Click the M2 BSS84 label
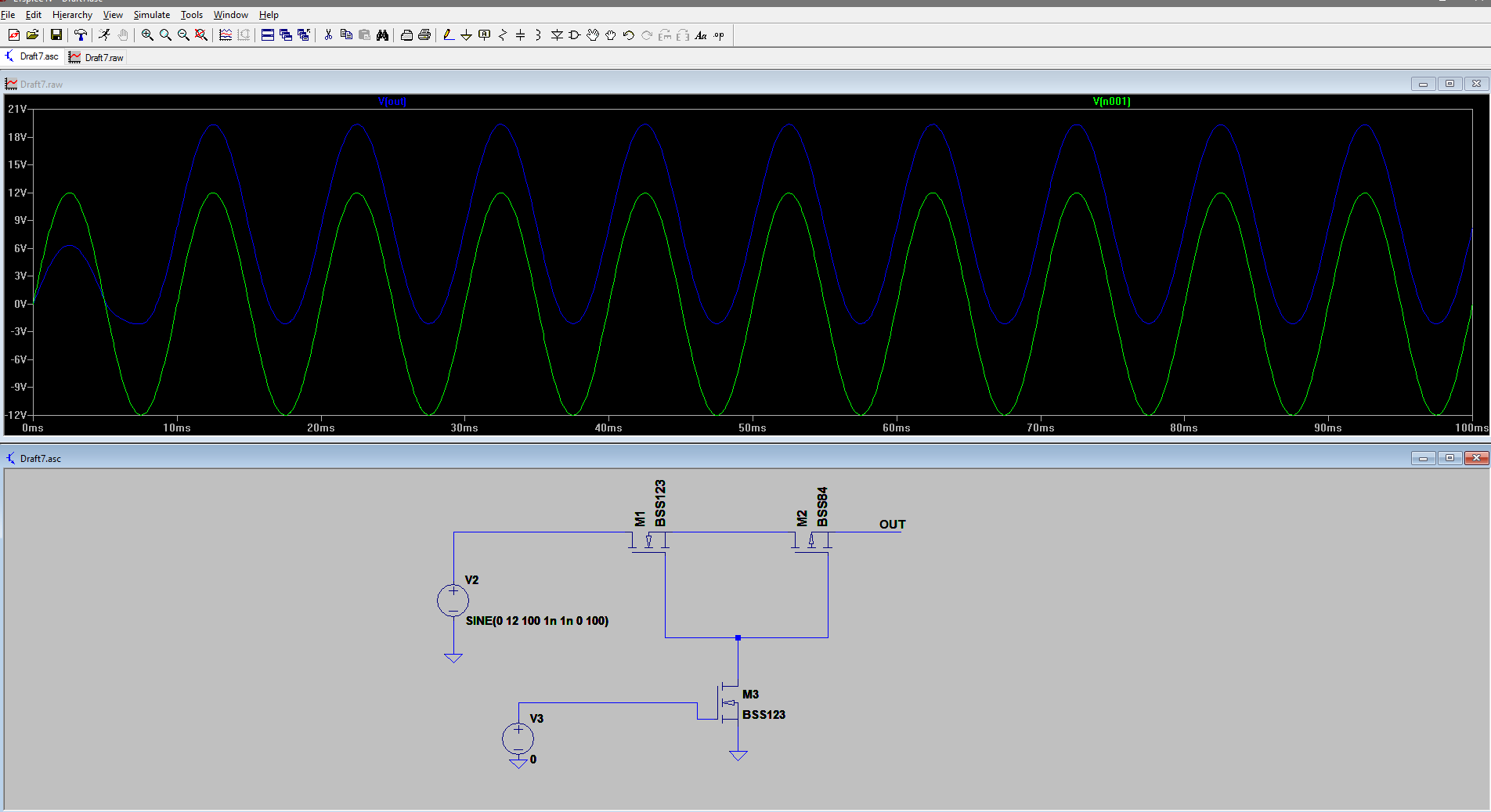 point(812,507)
